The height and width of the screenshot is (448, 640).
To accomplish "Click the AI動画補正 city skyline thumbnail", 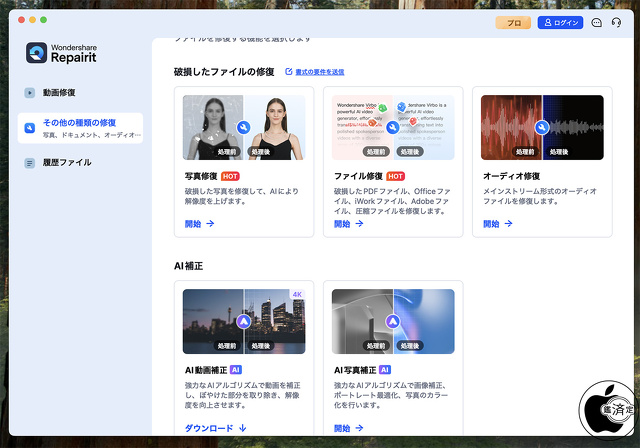I will click(244, 322).
